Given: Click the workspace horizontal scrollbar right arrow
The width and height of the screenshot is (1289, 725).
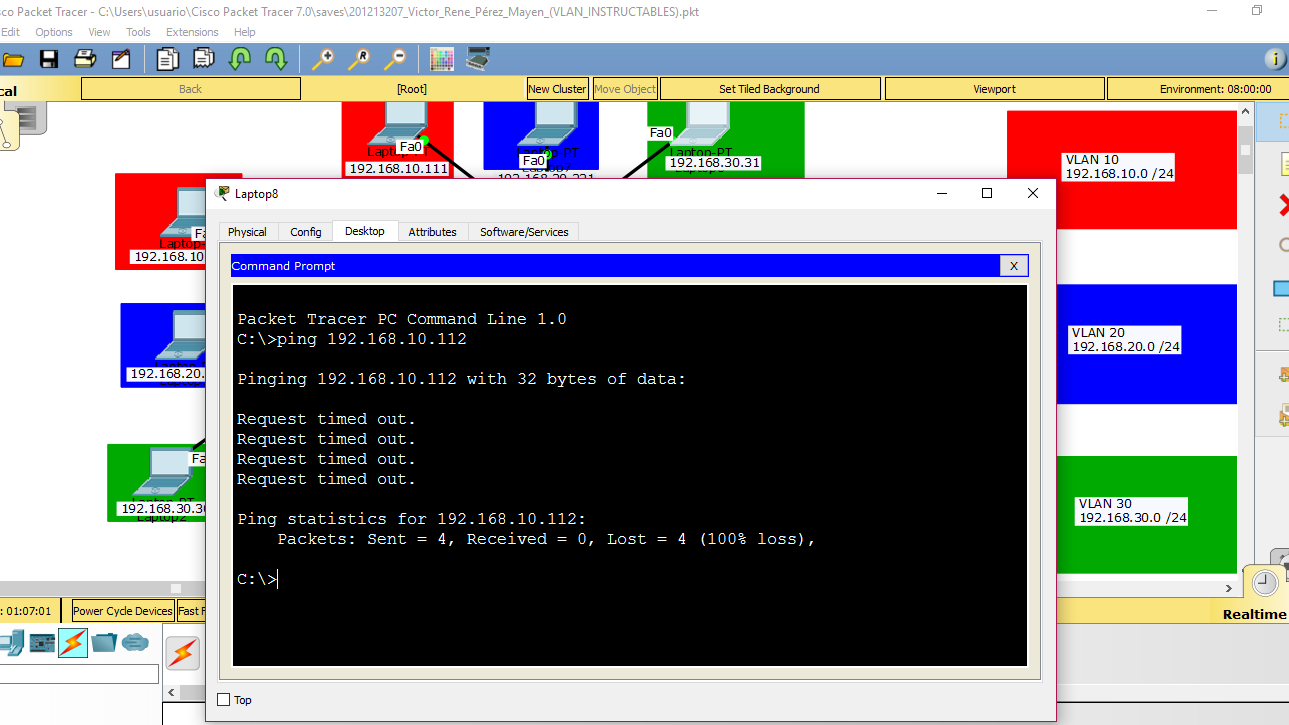Looking at the screenshot, I should (x=1231, y=588).
